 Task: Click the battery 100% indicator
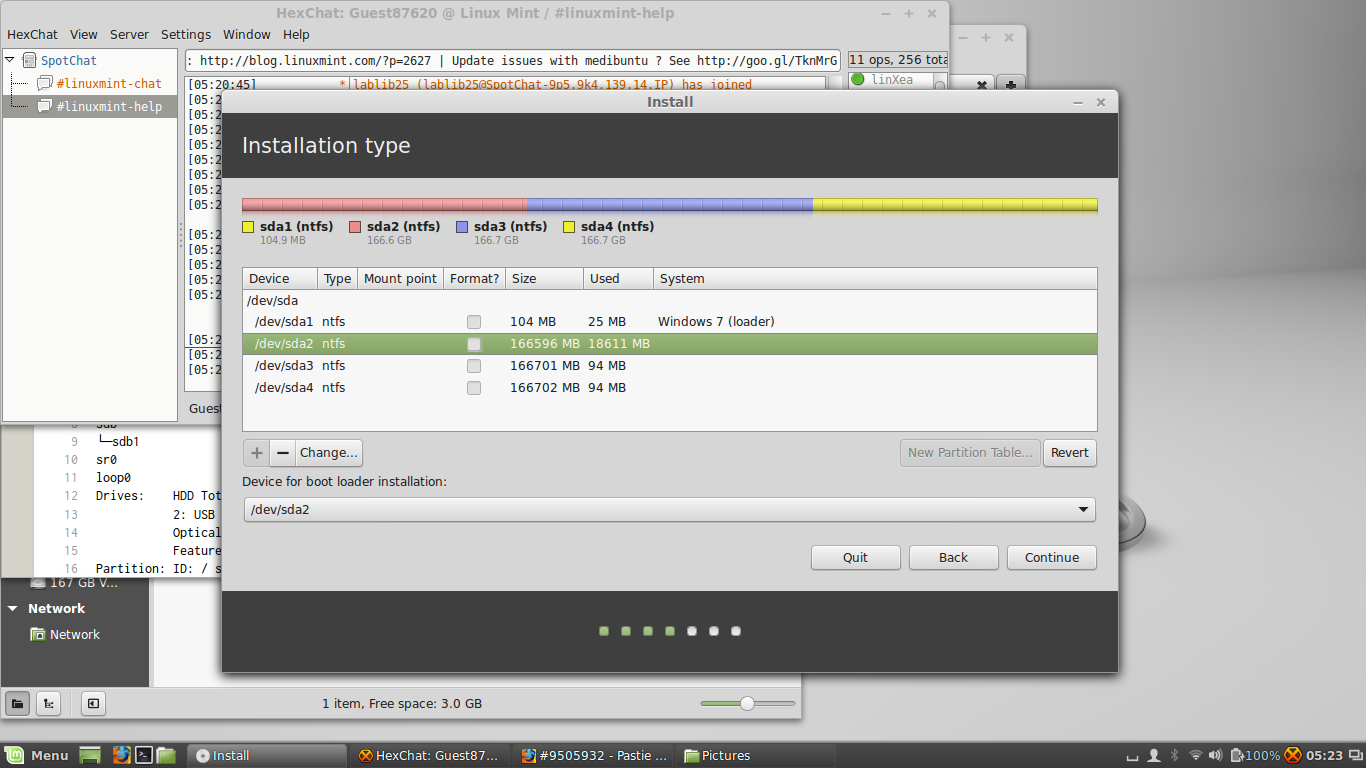click(1255, 755)
